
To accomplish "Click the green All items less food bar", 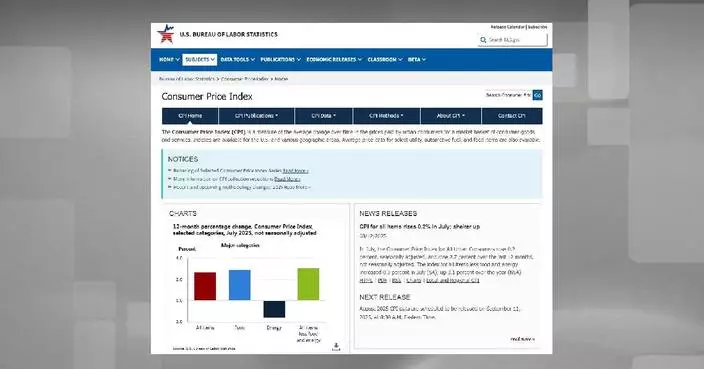I will click(308, 284).
